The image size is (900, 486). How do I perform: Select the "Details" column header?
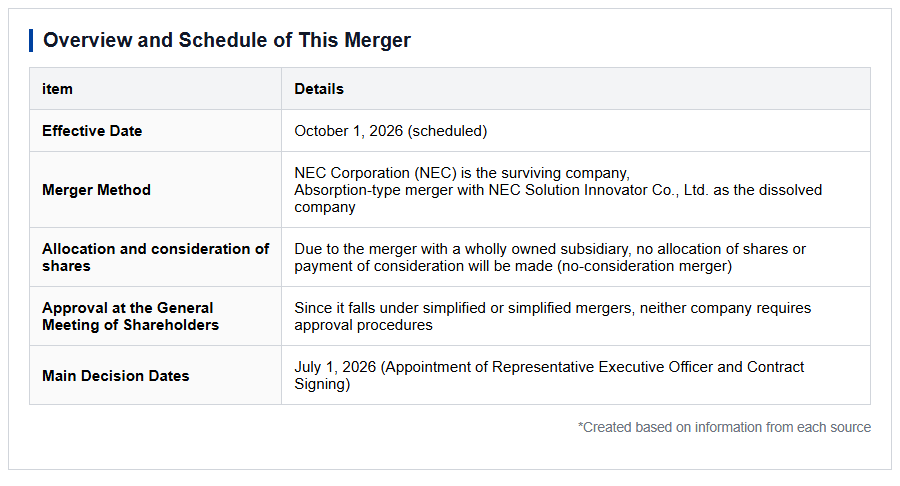pyautogui.click(x=319, y=89)
